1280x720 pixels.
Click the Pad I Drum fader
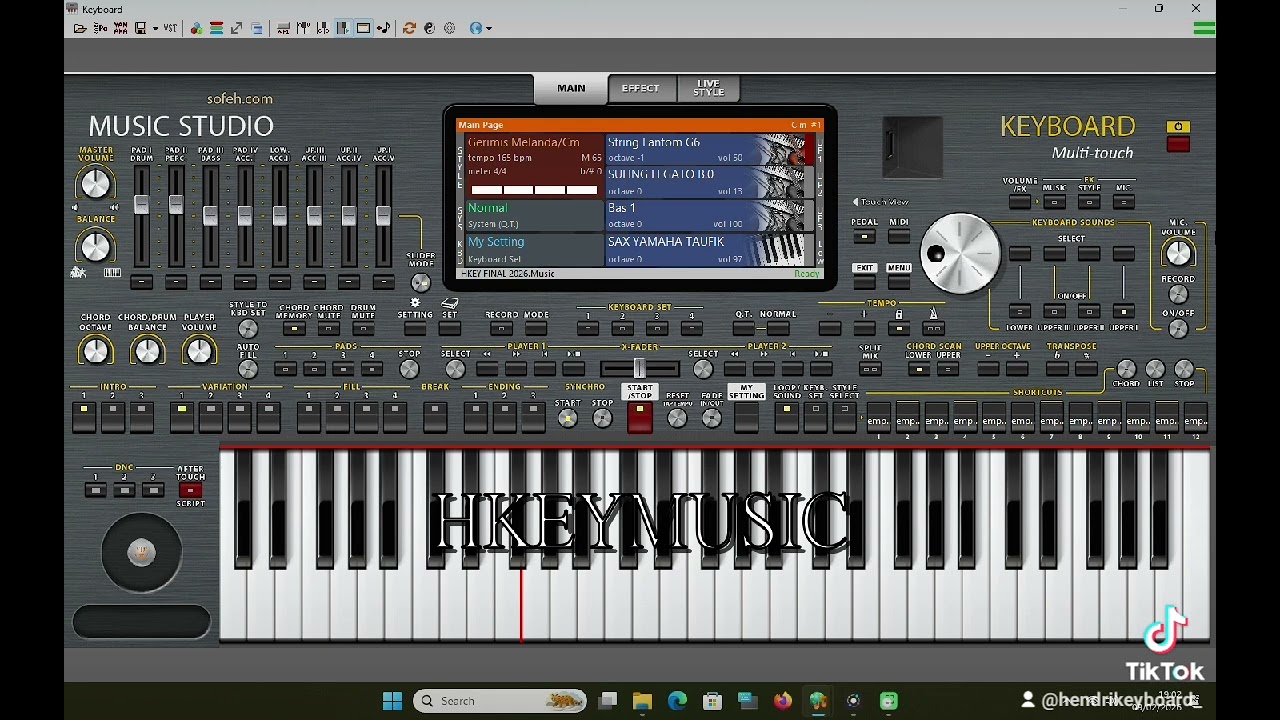[141, 205]
